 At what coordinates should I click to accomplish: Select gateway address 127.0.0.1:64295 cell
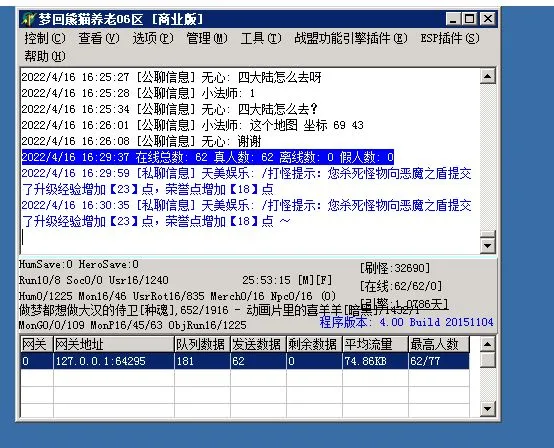[x=114, y=361]
